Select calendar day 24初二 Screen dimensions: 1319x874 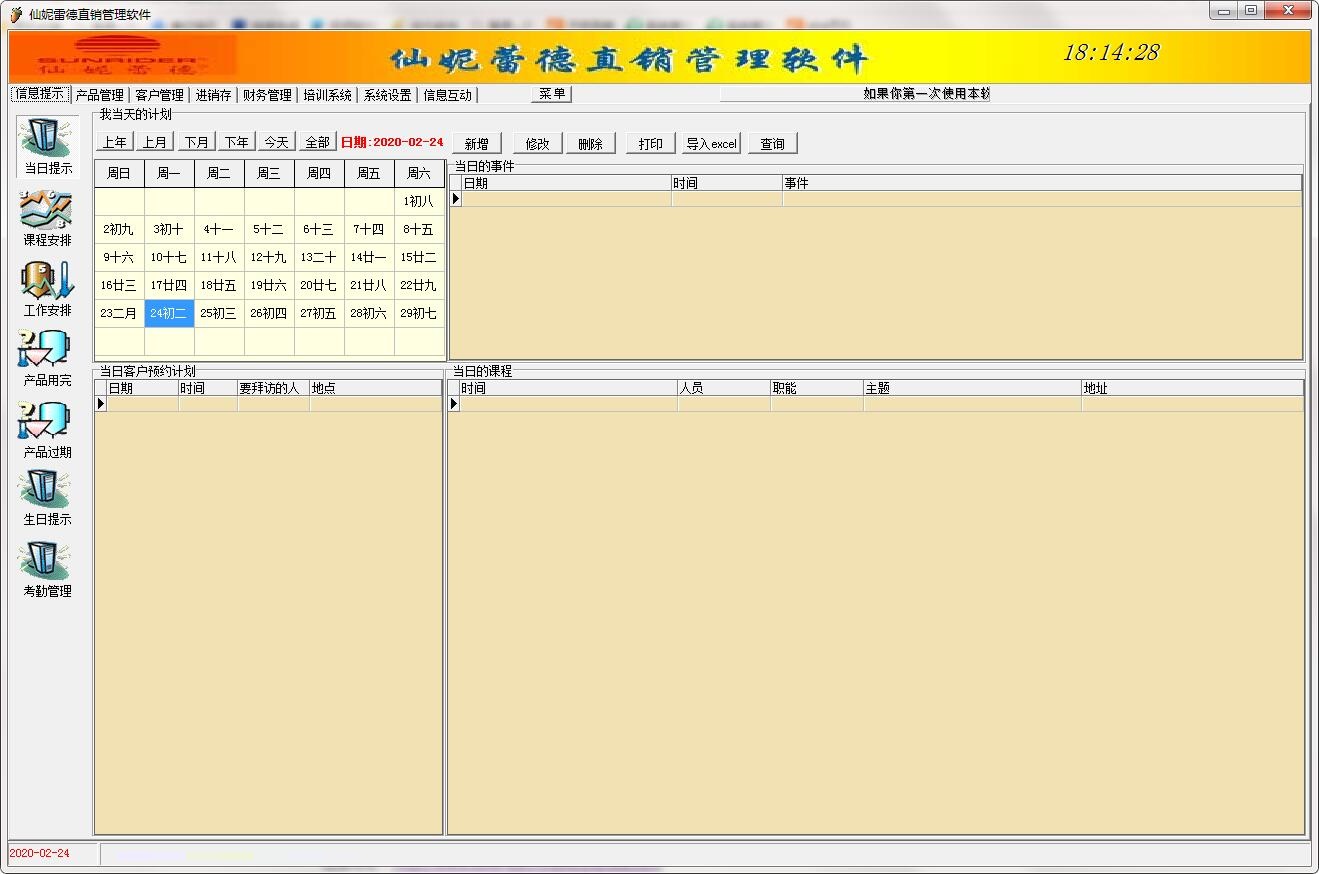[x=169, y=313]
